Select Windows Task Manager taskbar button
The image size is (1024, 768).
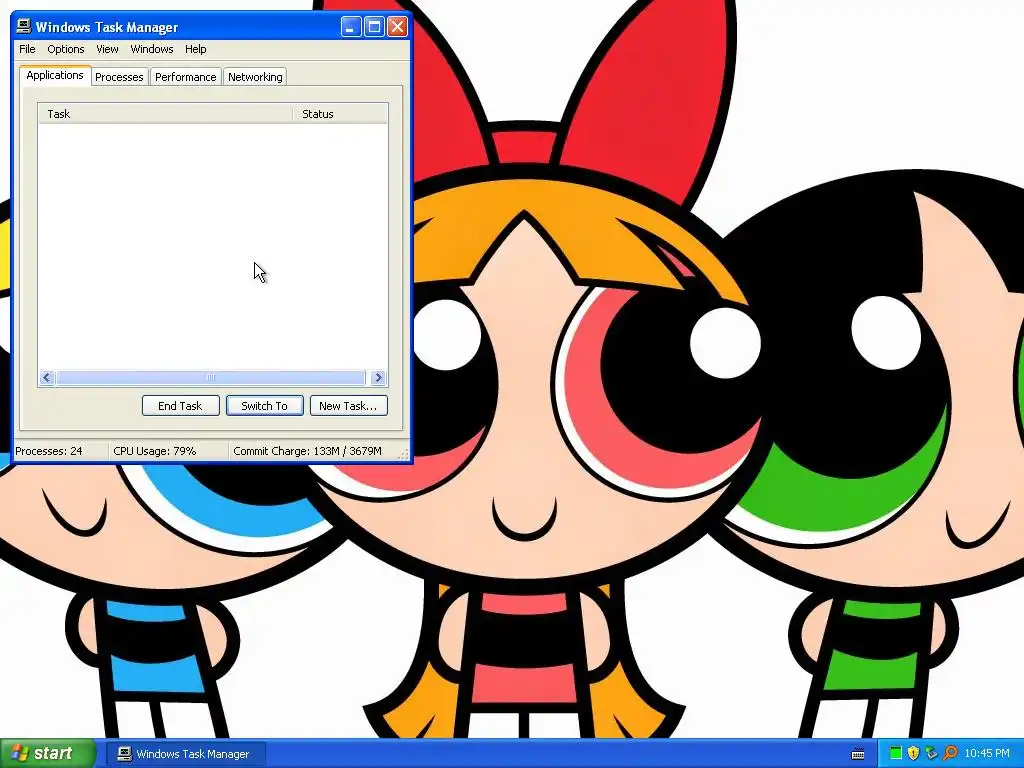coord(186,754)
